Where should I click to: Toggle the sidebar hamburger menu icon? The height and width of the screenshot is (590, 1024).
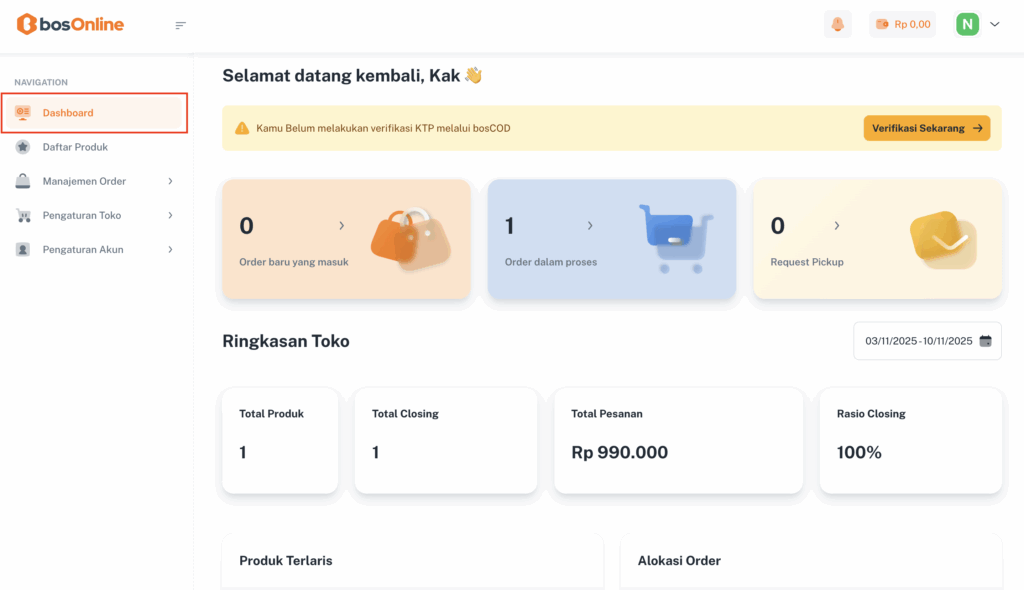pyautogui.click(x=181, y=25)
